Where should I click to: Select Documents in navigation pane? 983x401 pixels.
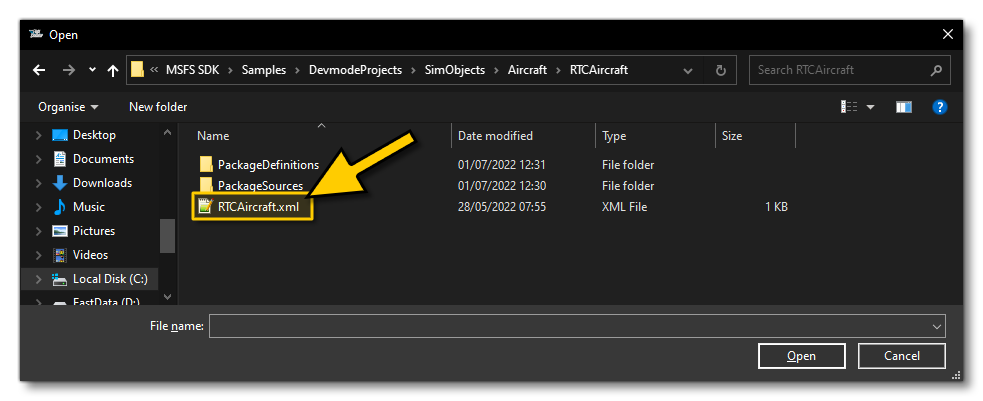tap(103, 159)
